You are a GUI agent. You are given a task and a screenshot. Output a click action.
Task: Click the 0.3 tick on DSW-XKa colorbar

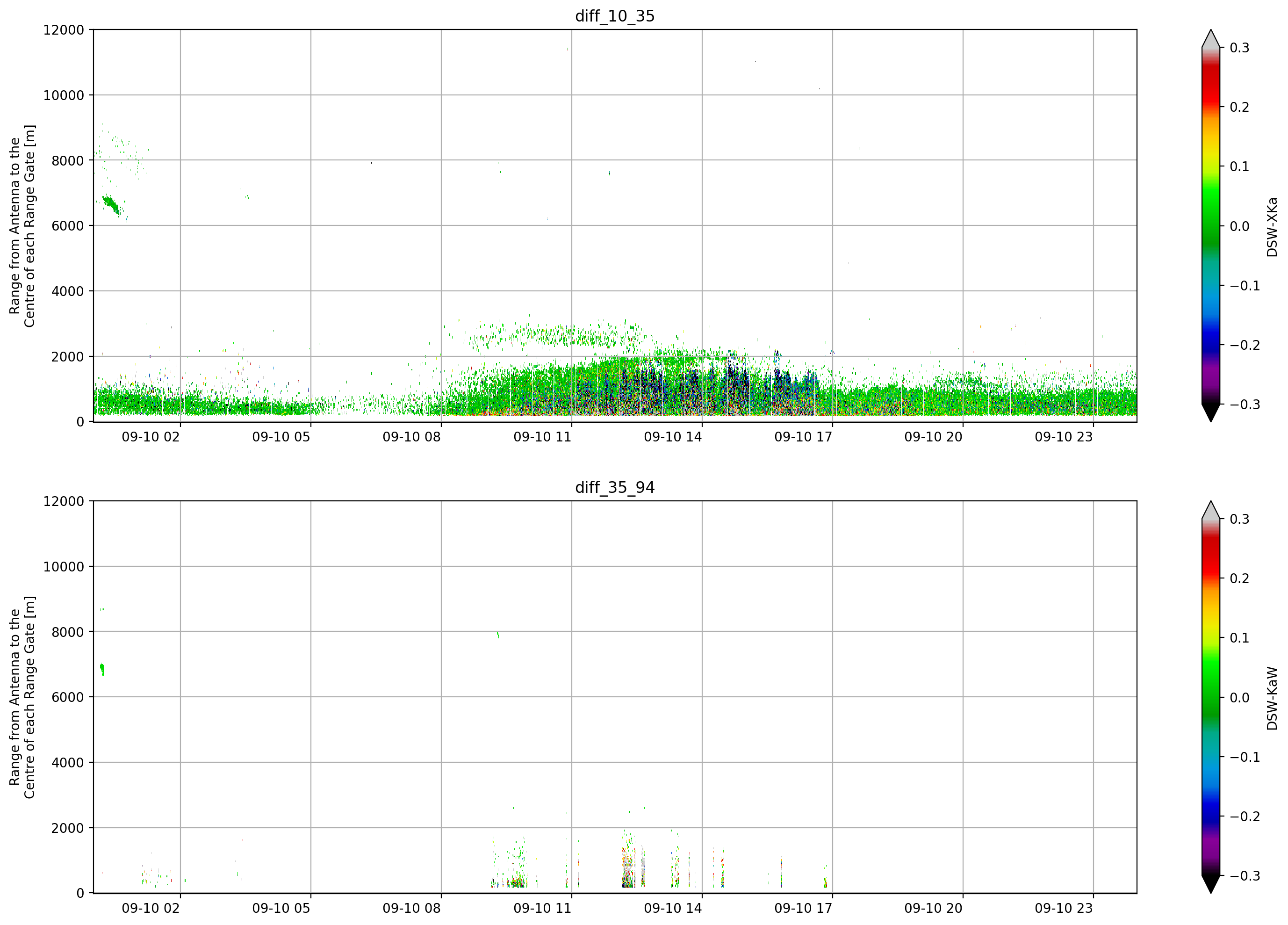pos(1240,48)
